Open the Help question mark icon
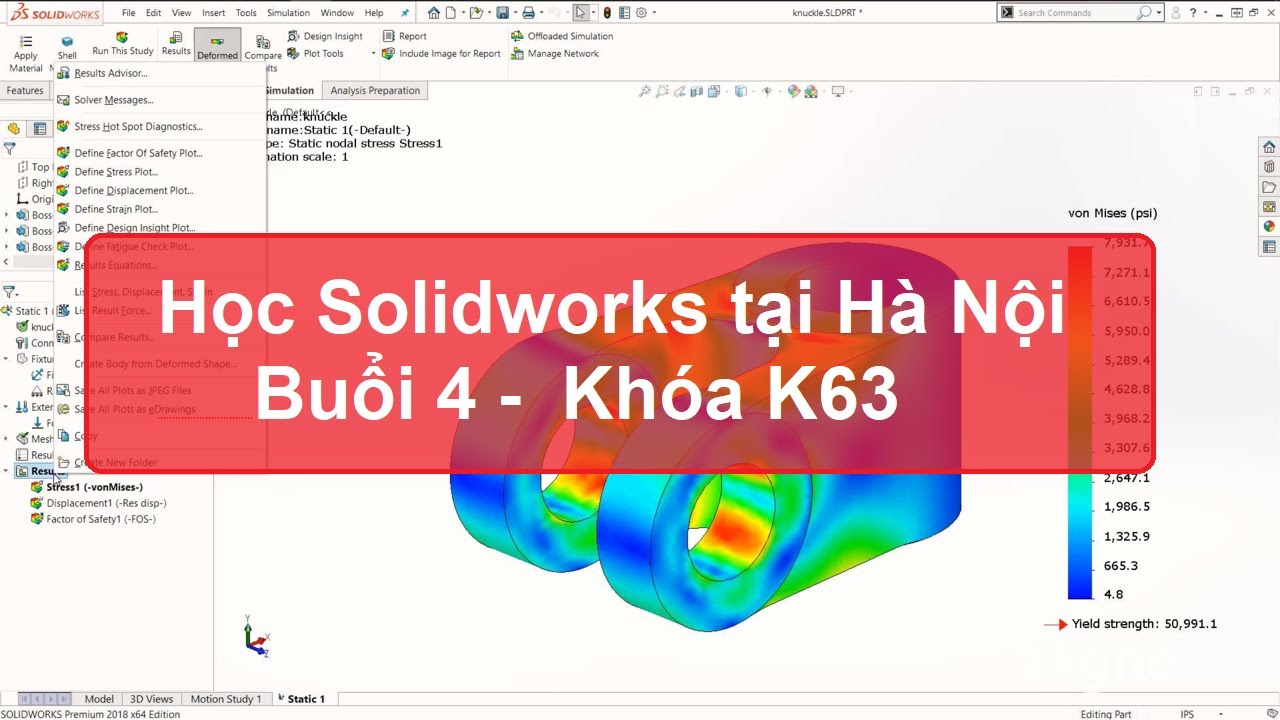The height and width of the screenshot is (720, 1280). [1195, 13]
